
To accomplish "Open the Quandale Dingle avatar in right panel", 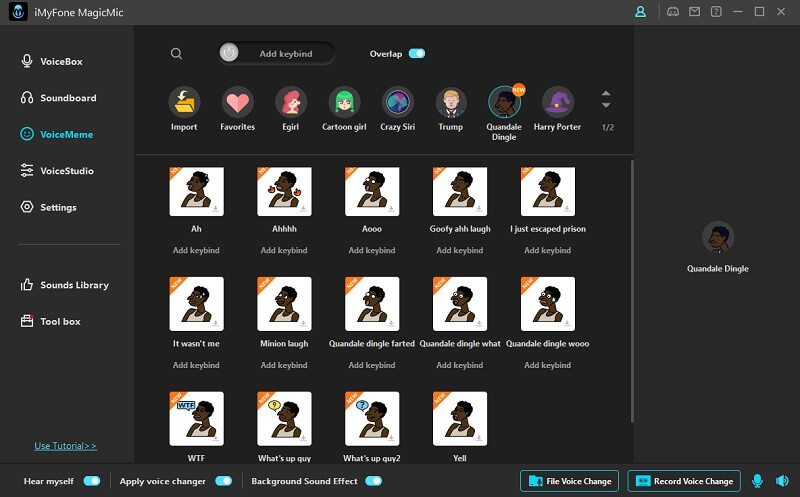I will click(718, 237).
